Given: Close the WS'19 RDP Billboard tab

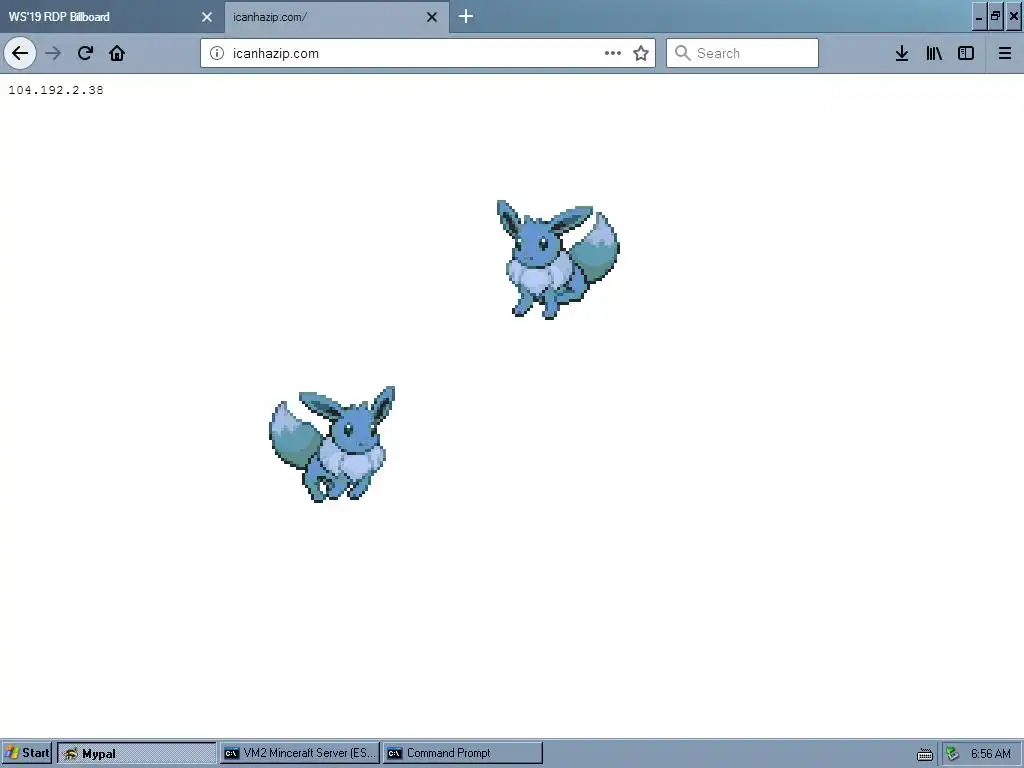Looking at the screenshot, I should [x=207, y=17].
